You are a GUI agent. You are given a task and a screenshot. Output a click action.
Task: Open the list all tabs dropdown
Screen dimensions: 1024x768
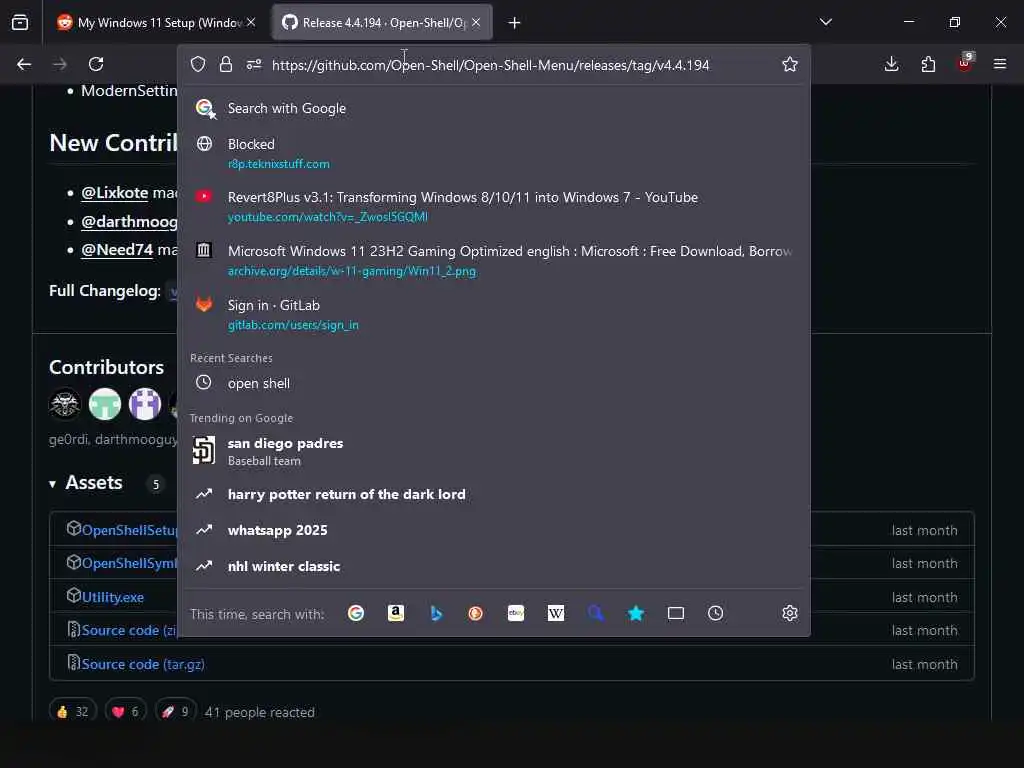(x=825, y=22)
